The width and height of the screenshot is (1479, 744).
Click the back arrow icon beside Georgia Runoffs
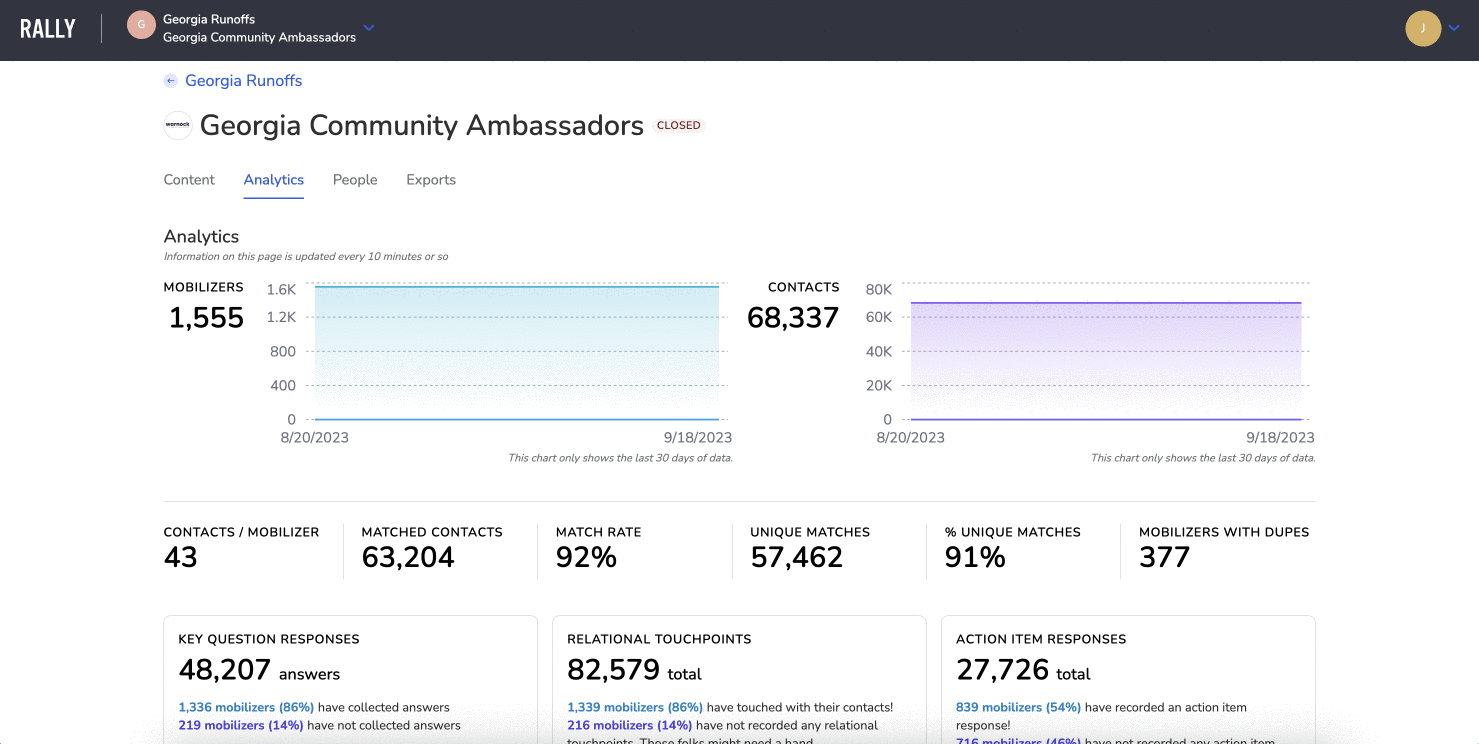[171, 81]
